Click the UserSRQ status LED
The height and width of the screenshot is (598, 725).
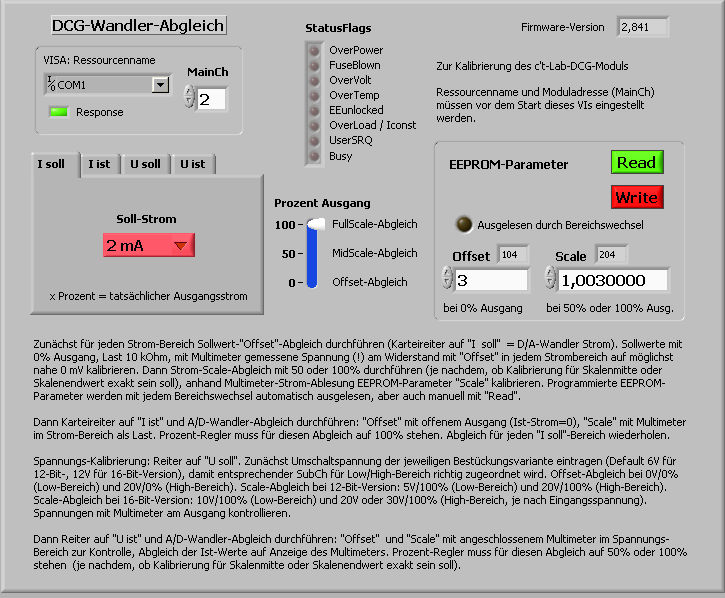coord(315,141)
